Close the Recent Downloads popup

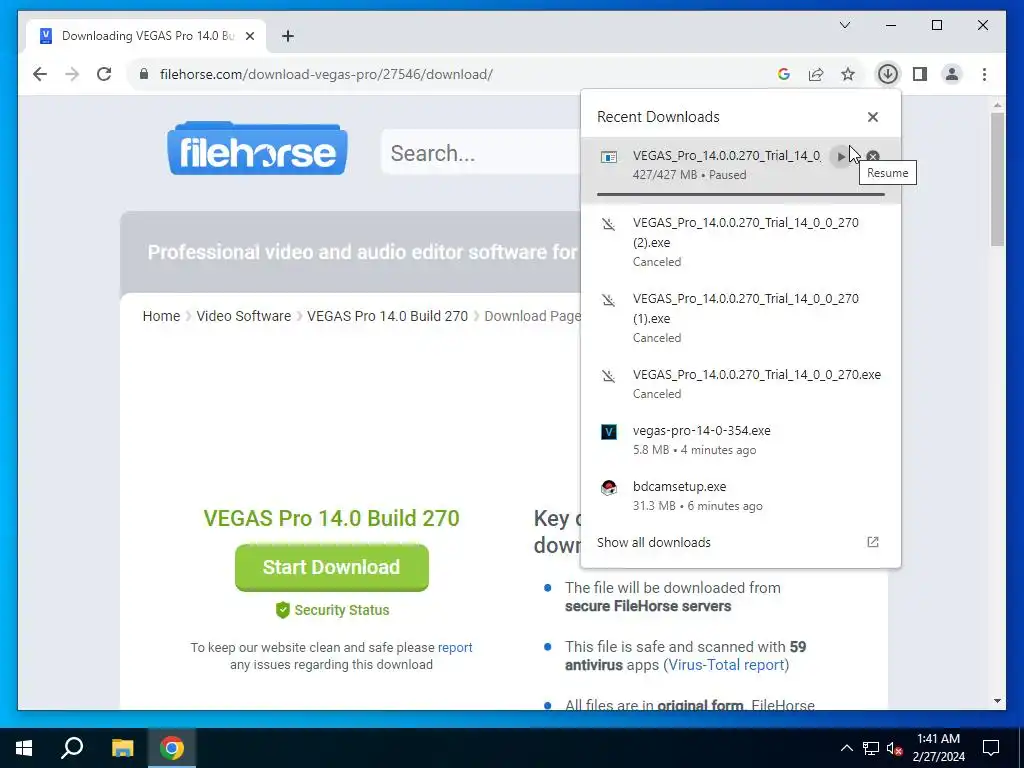[873, 117]
